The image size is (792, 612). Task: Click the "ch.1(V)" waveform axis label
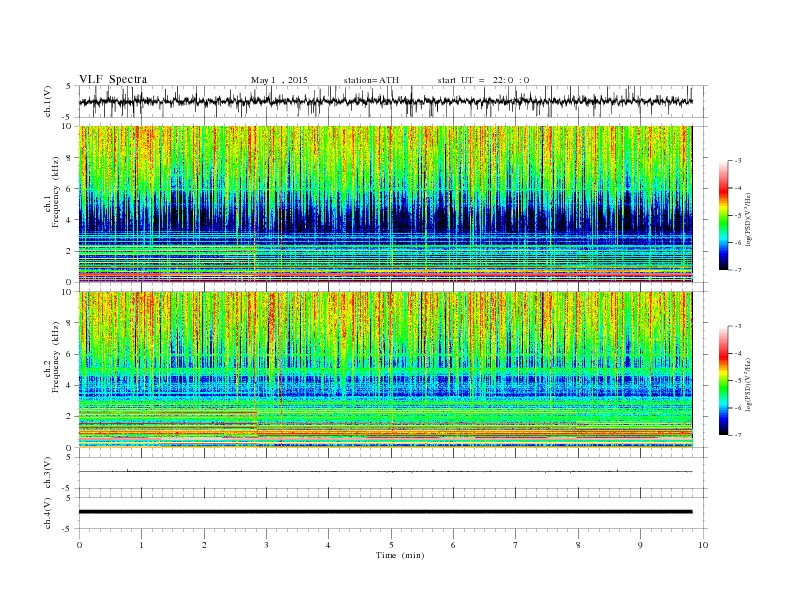(x=48, y=101)
